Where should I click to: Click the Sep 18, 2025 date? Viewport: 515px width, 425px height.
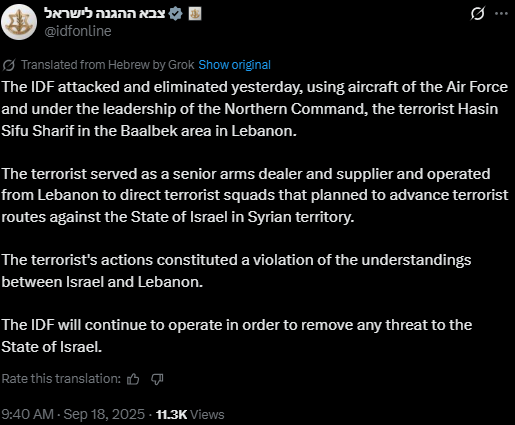pyautogui.click(x=104, y=414)
